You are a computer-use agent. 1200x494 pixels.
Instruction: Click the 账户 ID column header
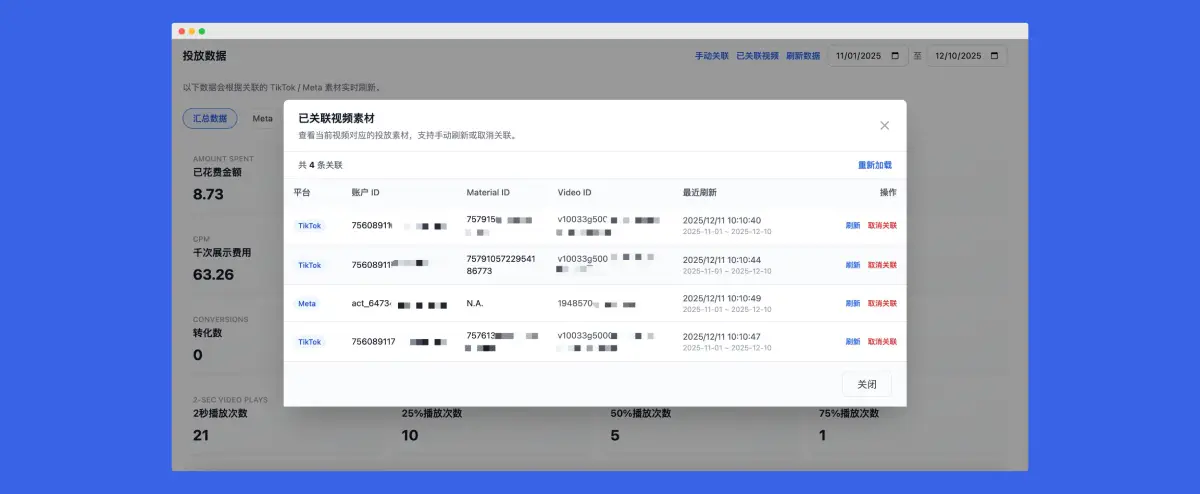click(x=366, y=192)
